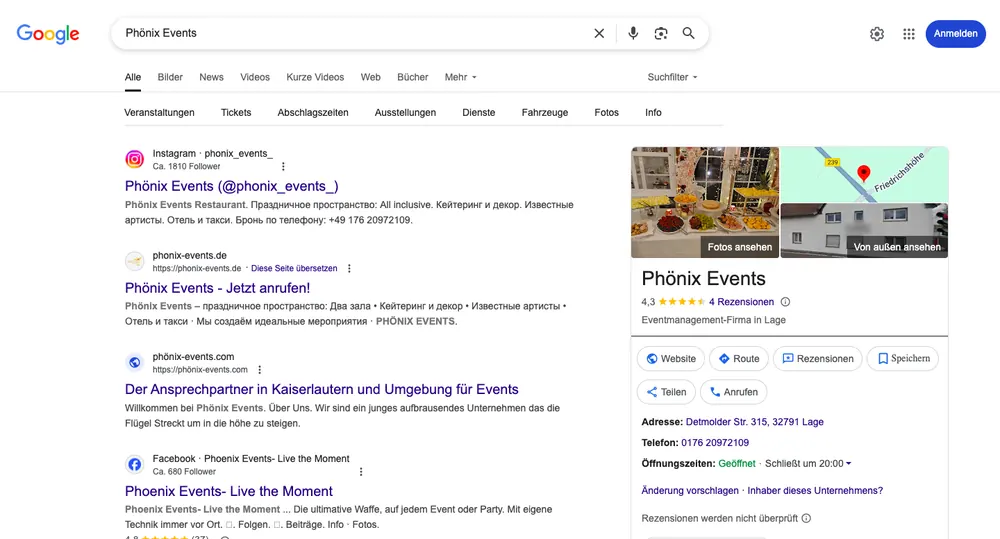Open quick settings gear icon
The height and width of the screenshot is (539, 1000).
coord(877,34)
